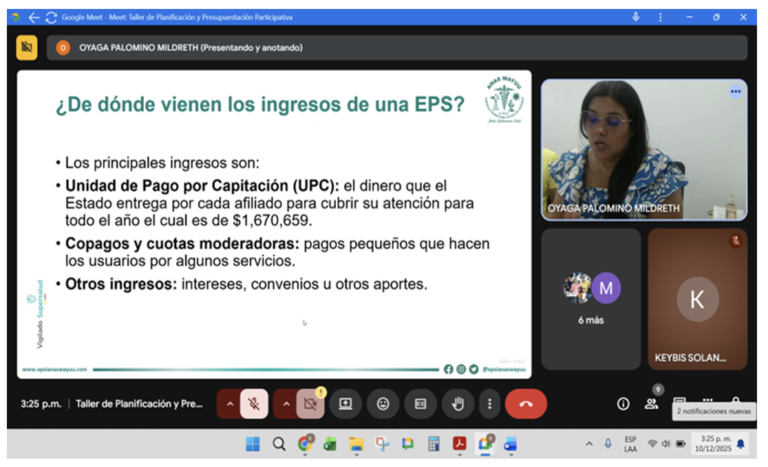Click the '6 más' participants tile
The image size is (768, 467).
(591, 299)
